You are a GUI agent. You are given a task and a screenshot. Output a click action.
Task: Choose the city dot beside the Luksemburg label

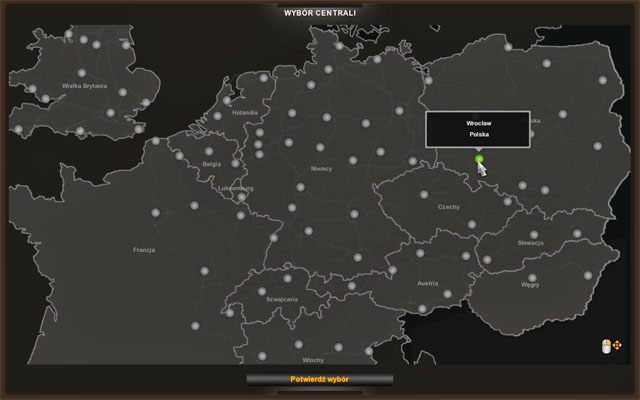242,197
